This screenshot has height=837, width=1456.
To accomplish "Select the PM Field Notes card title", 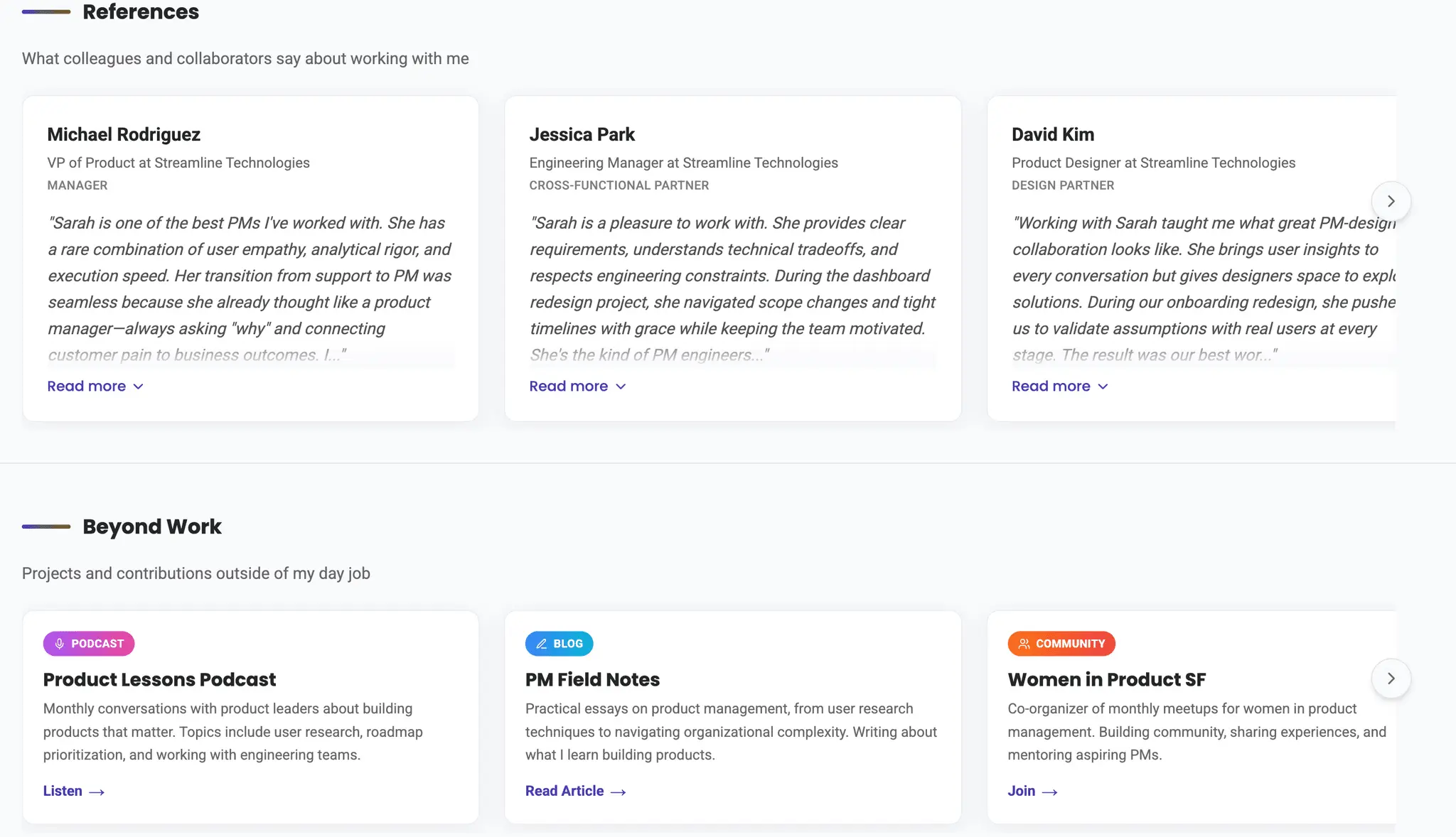I will coord(592,679).
